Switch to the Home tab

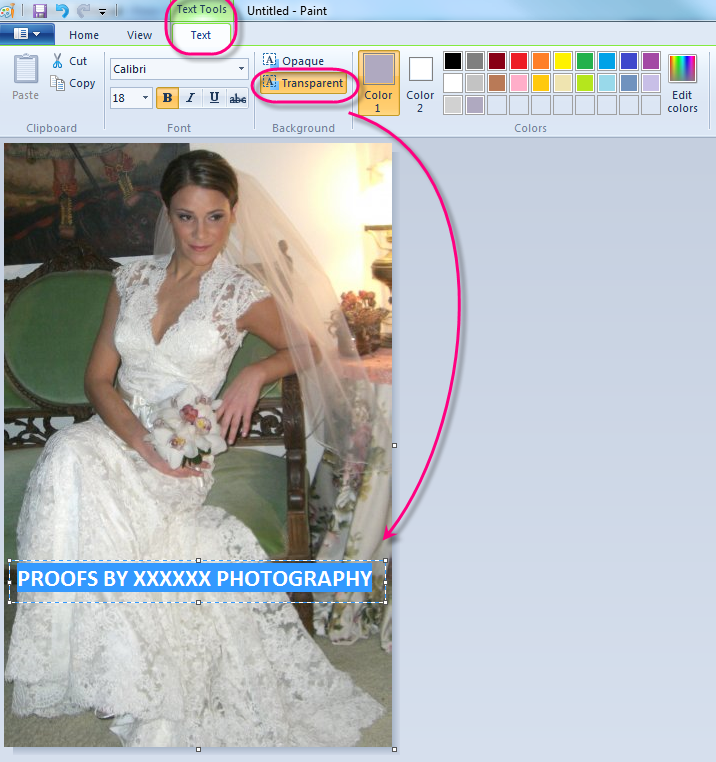coord(84,35)
